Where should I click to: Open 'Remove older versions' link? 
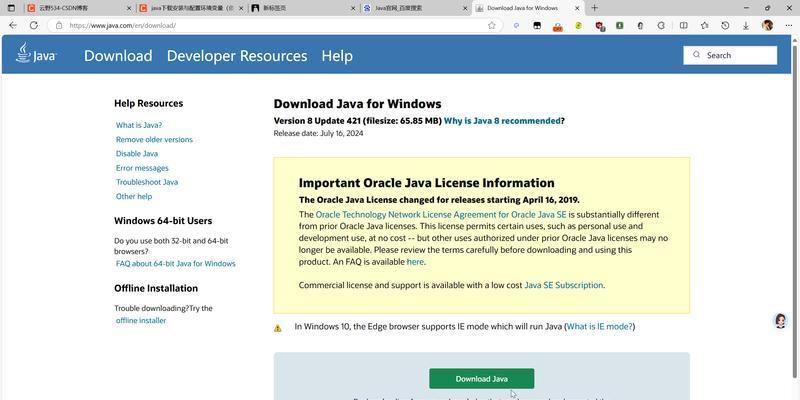[x=154, y=139]
